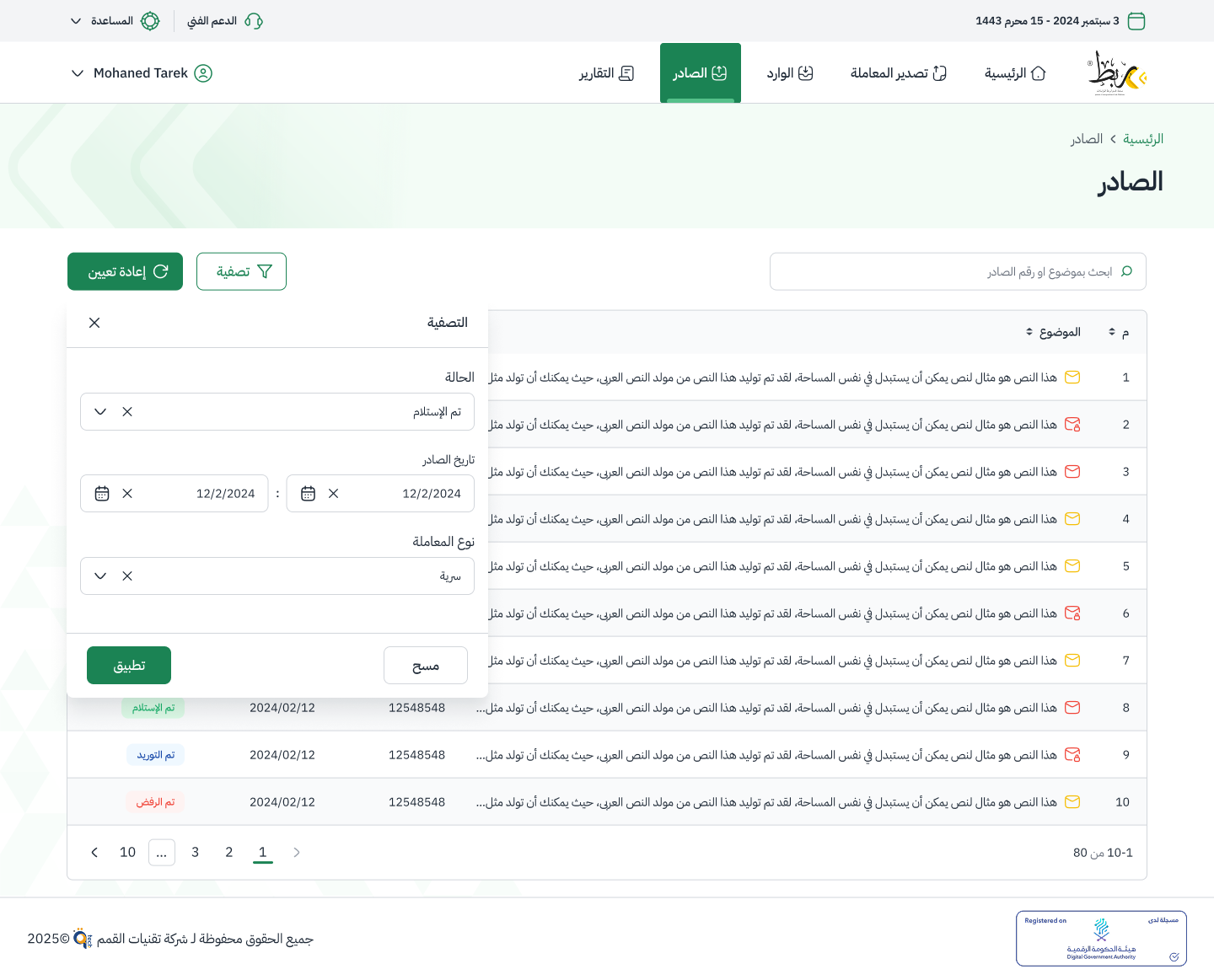Screen dimensions: 1214x980
Task: Click the search magnifier icon in the search bar
Action: 1127,271
